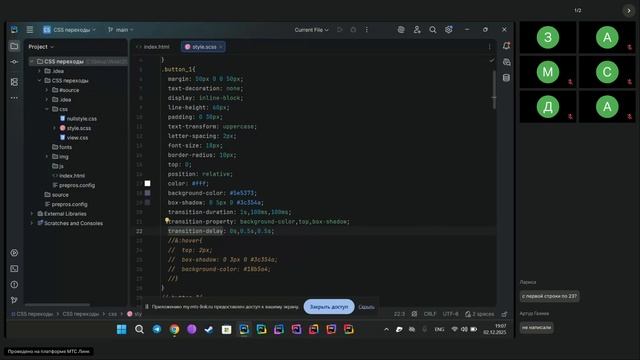The image size is (640, 360).
Task: Open the Database tool window
Action: tap(506, 78)
